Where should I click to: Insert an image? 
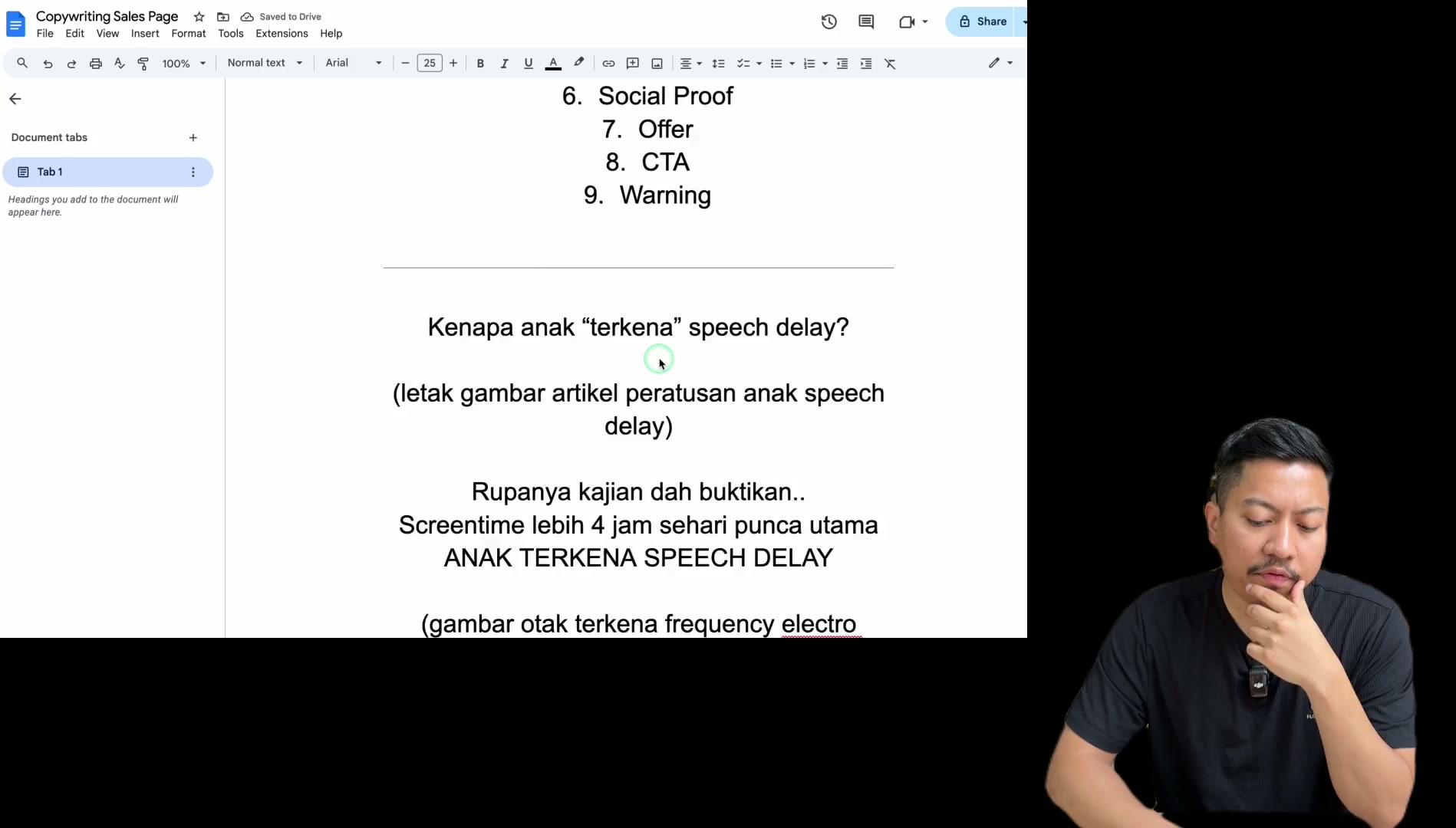pyautogui.click(x=657, y=64)
